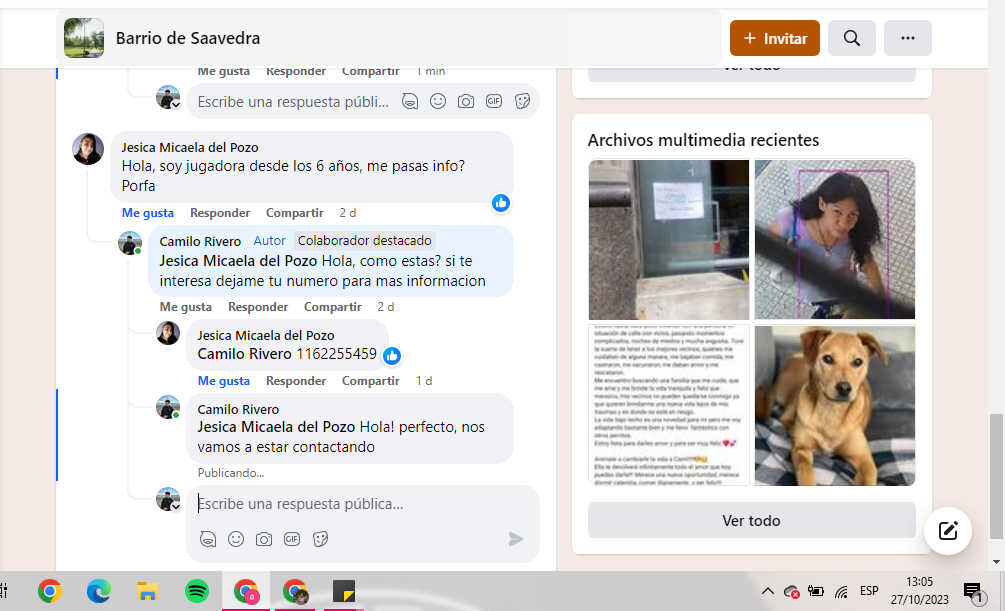Screen dimensions: 1005x611
Task: Switch ESP keyboard input language
Action: pos(869,591)
